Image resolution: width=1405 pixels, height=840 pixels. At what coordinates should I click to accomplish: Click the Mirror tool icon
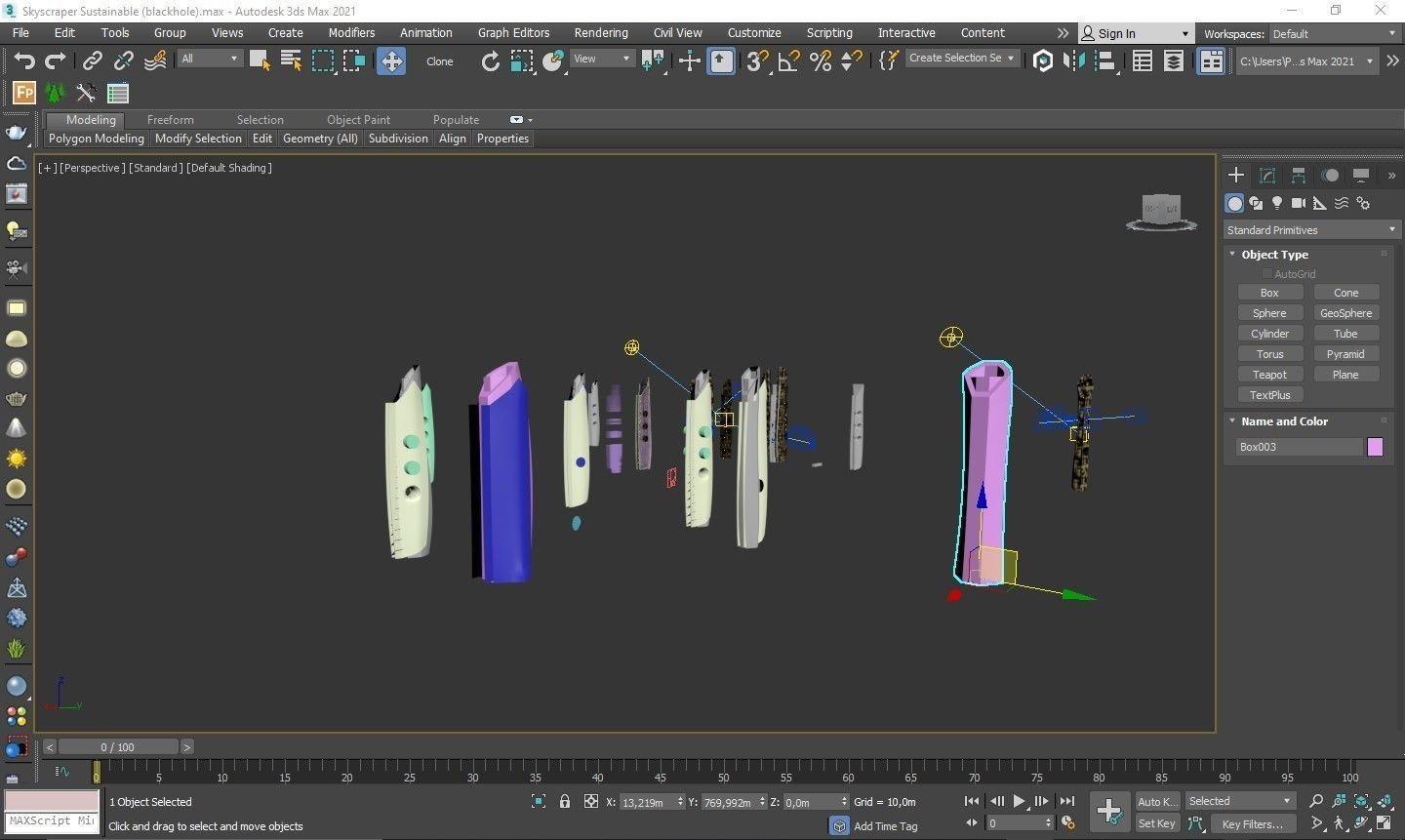pos(1073,61)
